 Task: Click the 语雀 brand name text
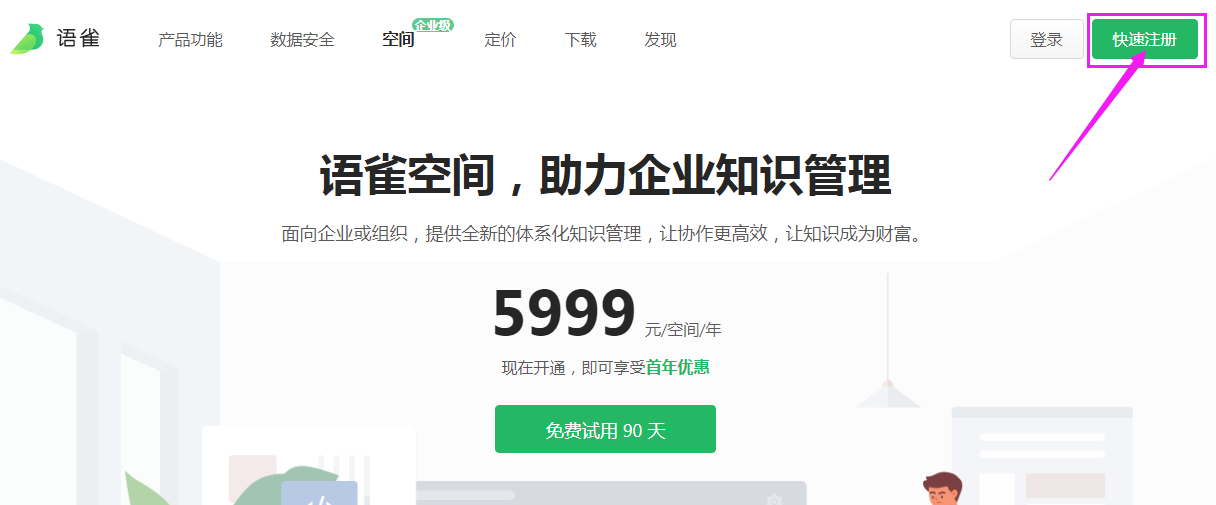(78, 39)
